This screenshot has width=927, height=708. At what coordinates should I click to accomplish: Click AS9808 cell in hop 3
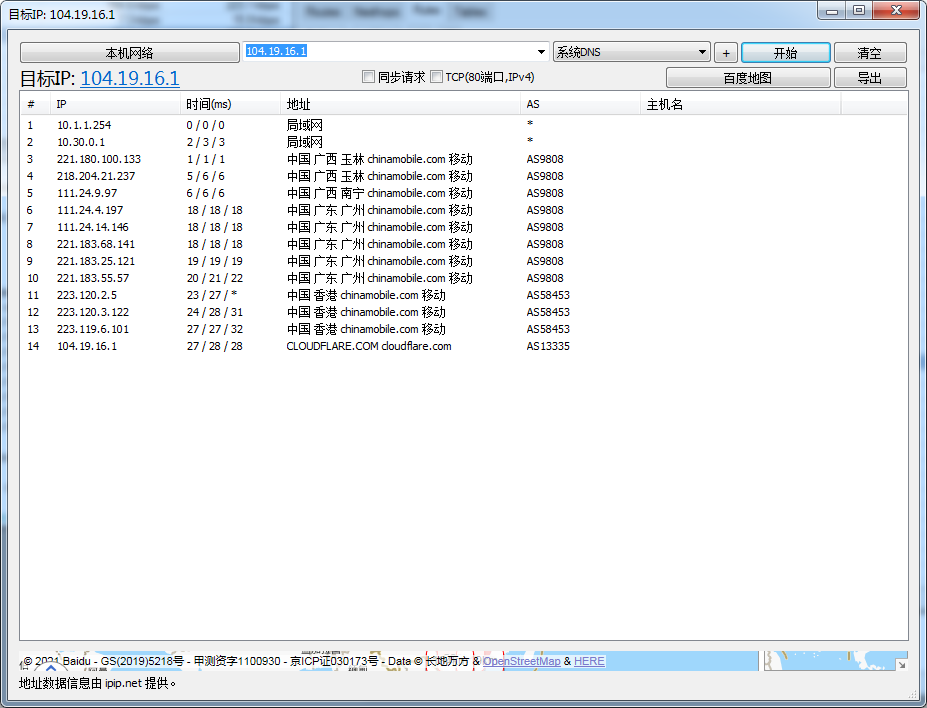point(545,159)
